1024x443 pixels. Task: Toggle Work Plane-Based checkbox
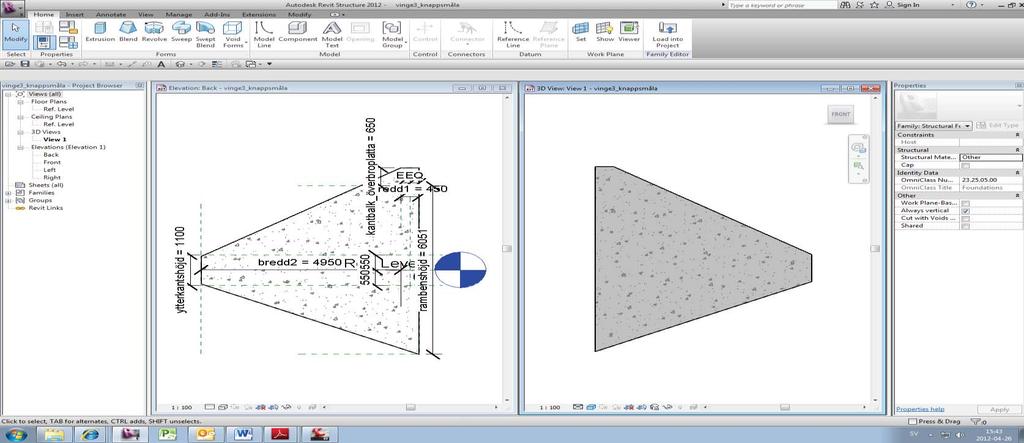966,203
